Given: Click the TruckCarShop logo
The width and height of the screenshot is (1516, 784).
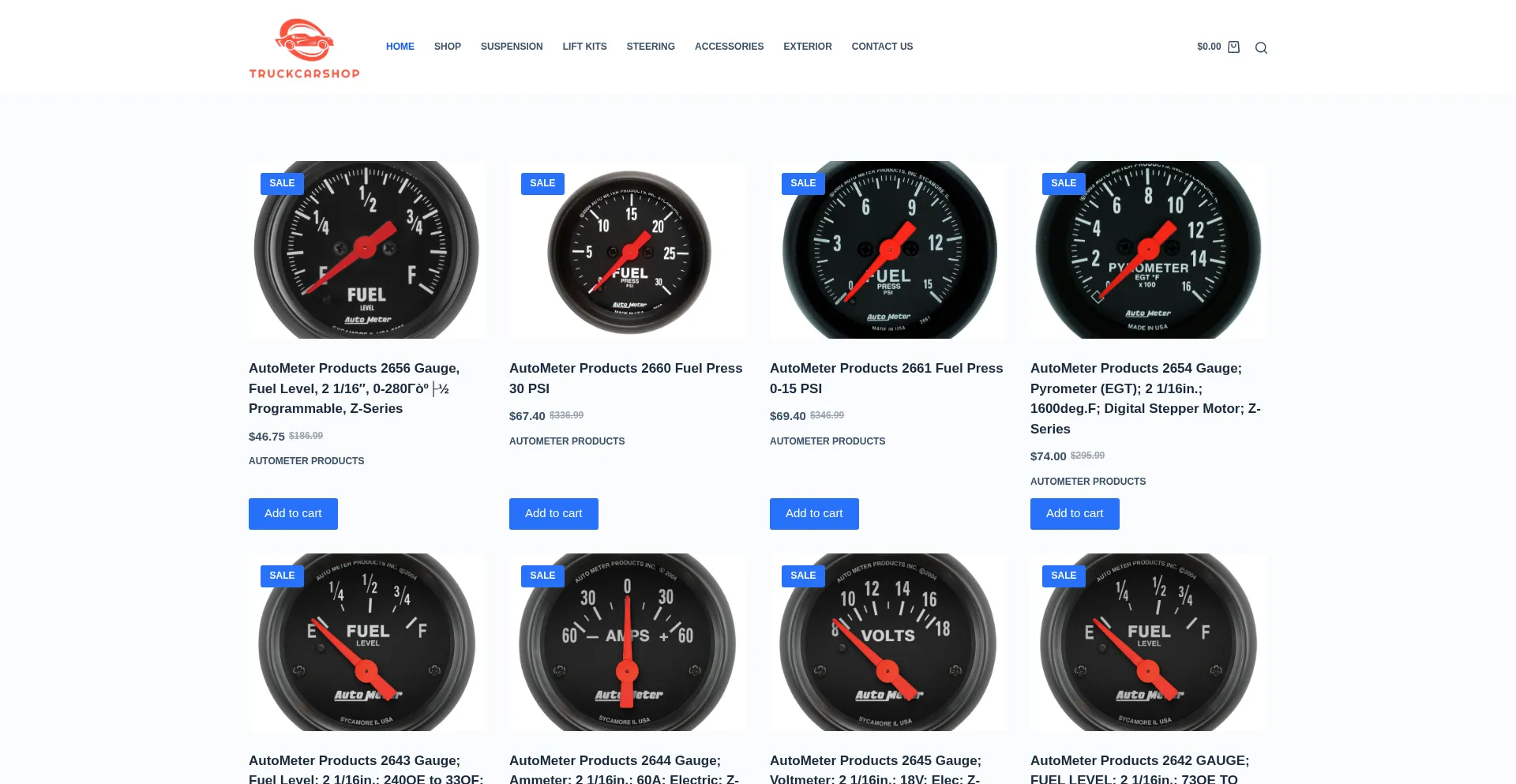Looking at the screenshot, I should tap(304, 48).
